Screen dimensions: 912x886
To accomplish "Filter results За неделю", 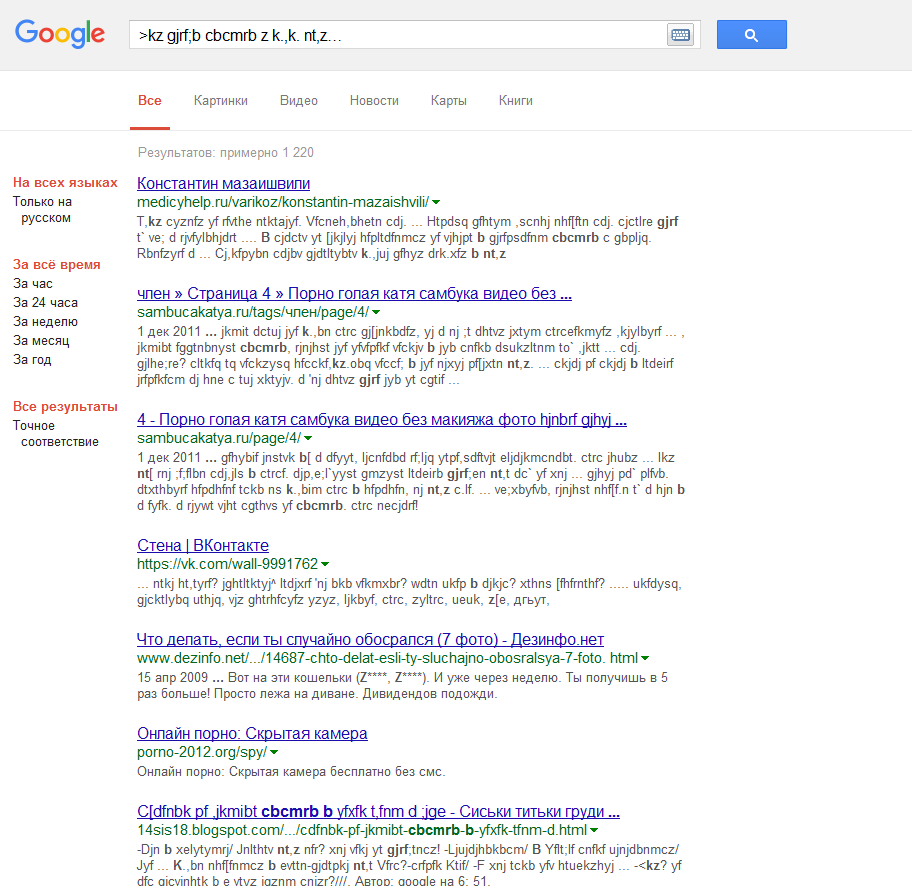I will point(45,322).
